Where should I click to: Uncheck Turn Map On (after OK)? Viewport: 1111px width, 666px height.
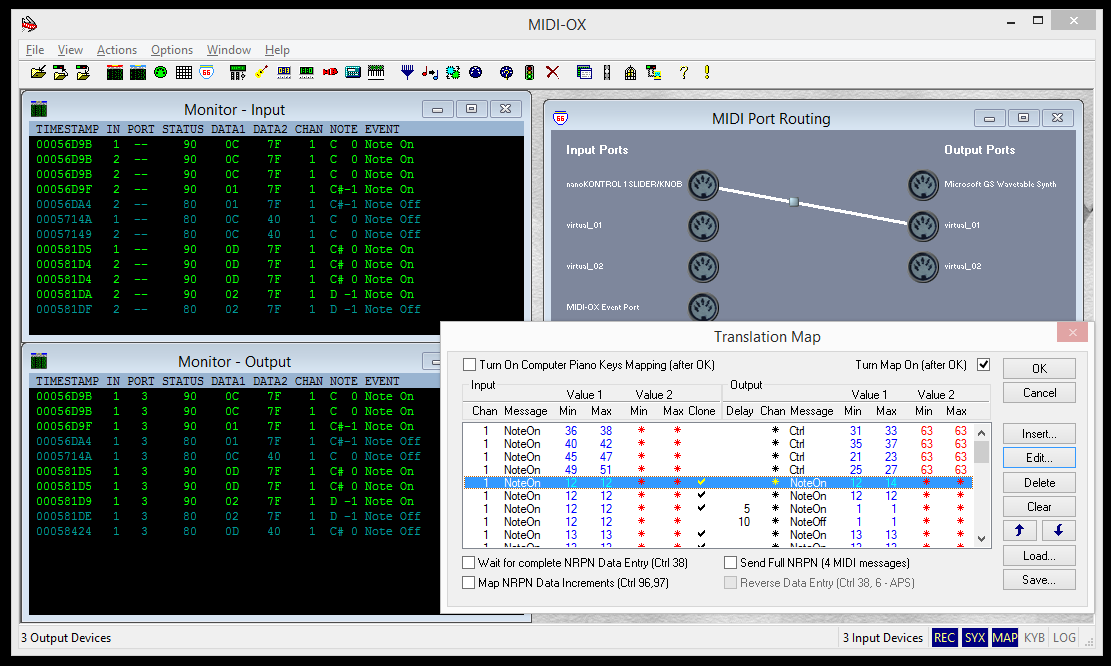(x=983, y=365)
